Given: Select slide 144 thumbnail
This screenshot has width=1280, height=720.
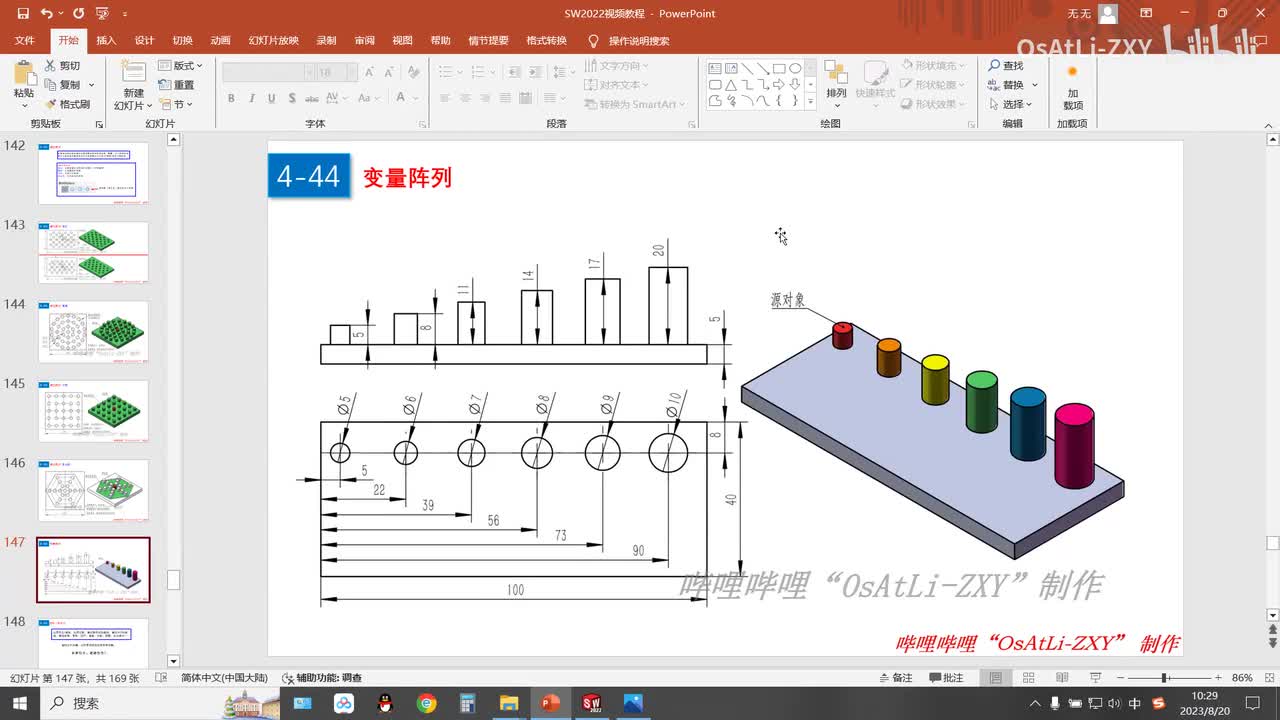Looking at the screenshot, I should click(x=93, y=332).
